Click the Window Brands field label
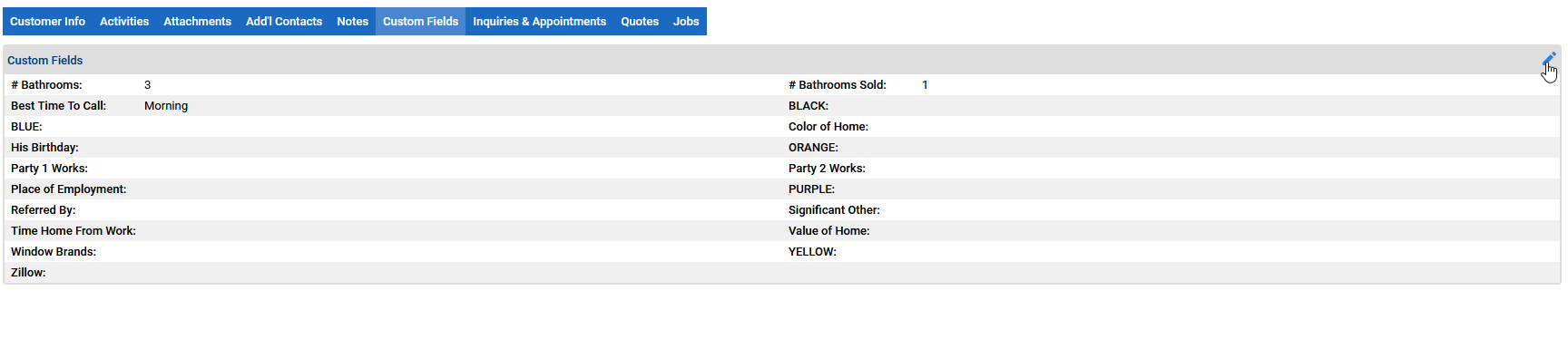The height and width of the screenshot is (339, 1568). point(54,252)
